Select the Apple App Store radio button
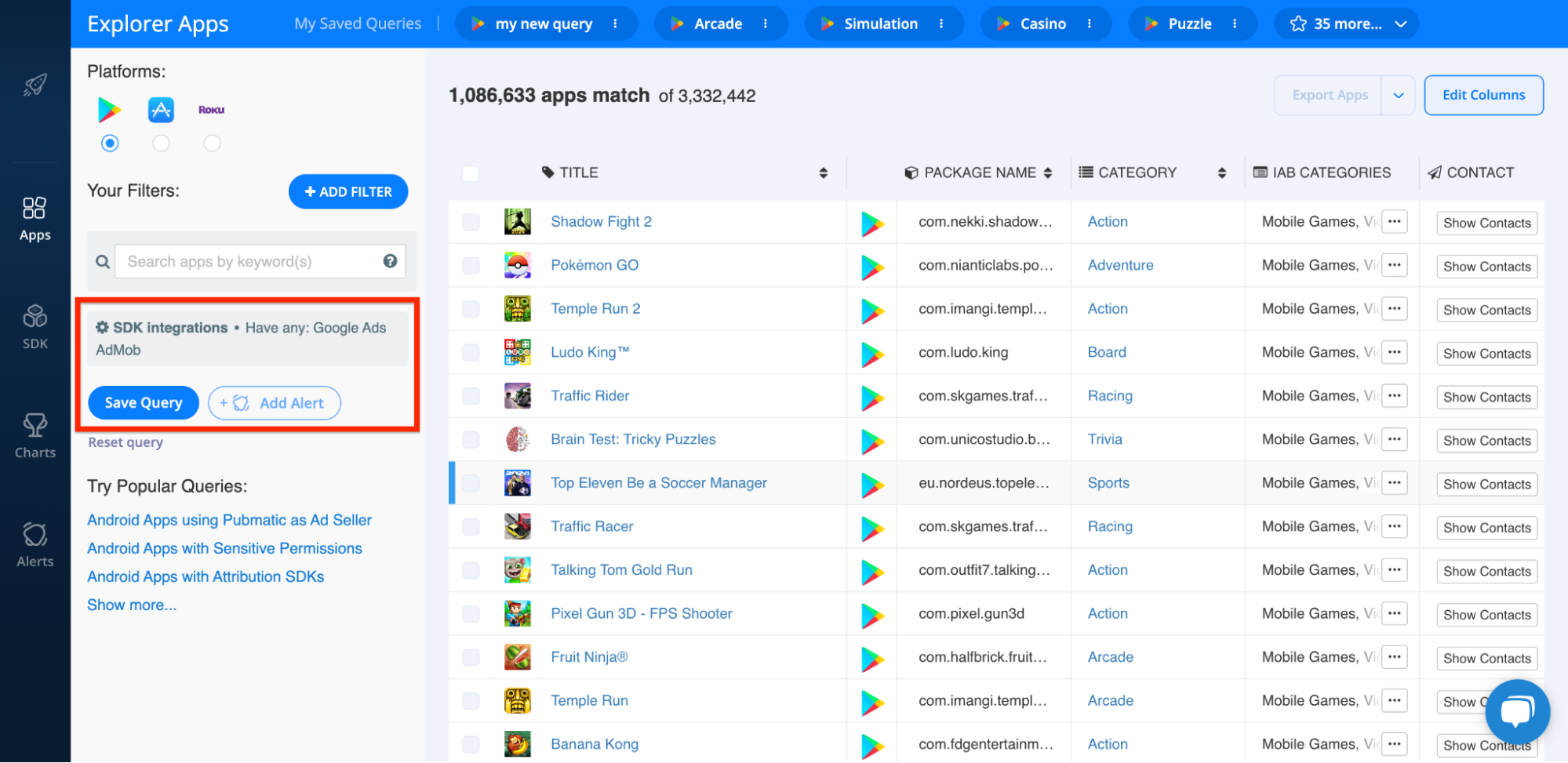The height and width of the screenshot is (763, 1568). [x=161, y=144]
